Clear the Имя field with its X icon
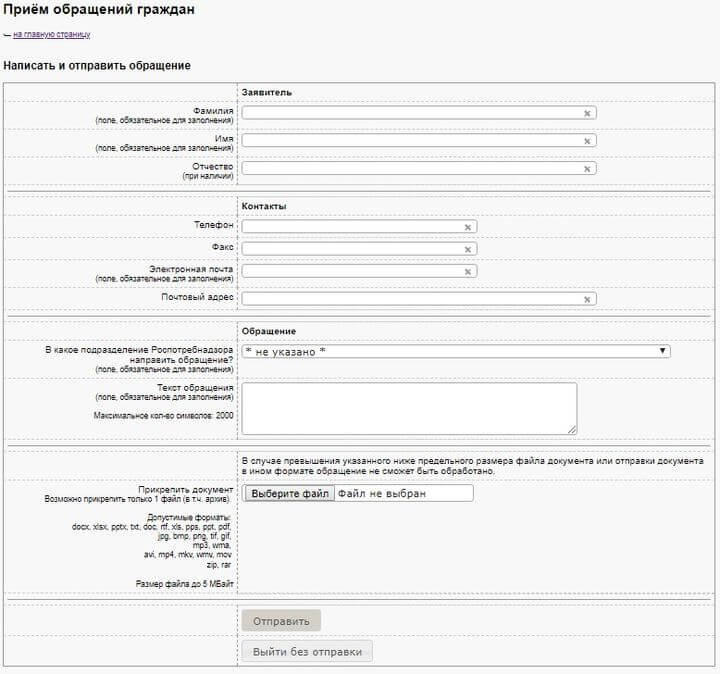This screenshot has width=720, height=674. (587, 142)
